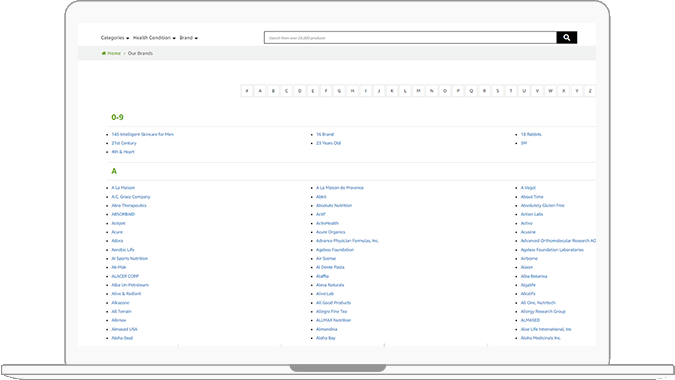Image resolution: width=675 pixels, height=380 pixels.
Task: Open the Aleva Naturals brand
Action: point(330,285)
